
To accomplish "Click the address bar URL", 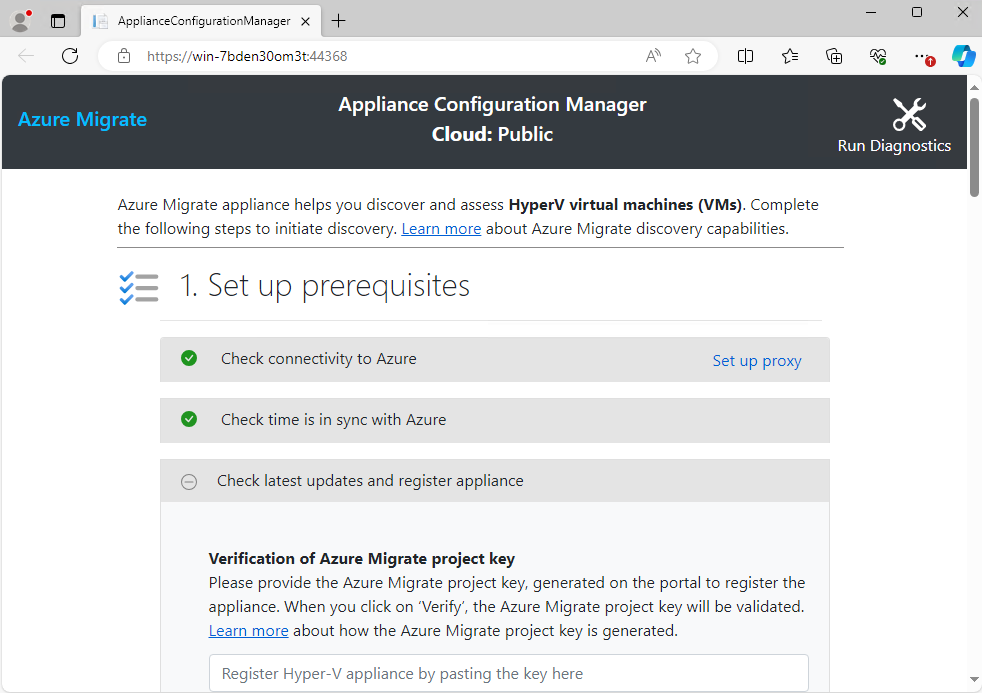I will (247, 56).
